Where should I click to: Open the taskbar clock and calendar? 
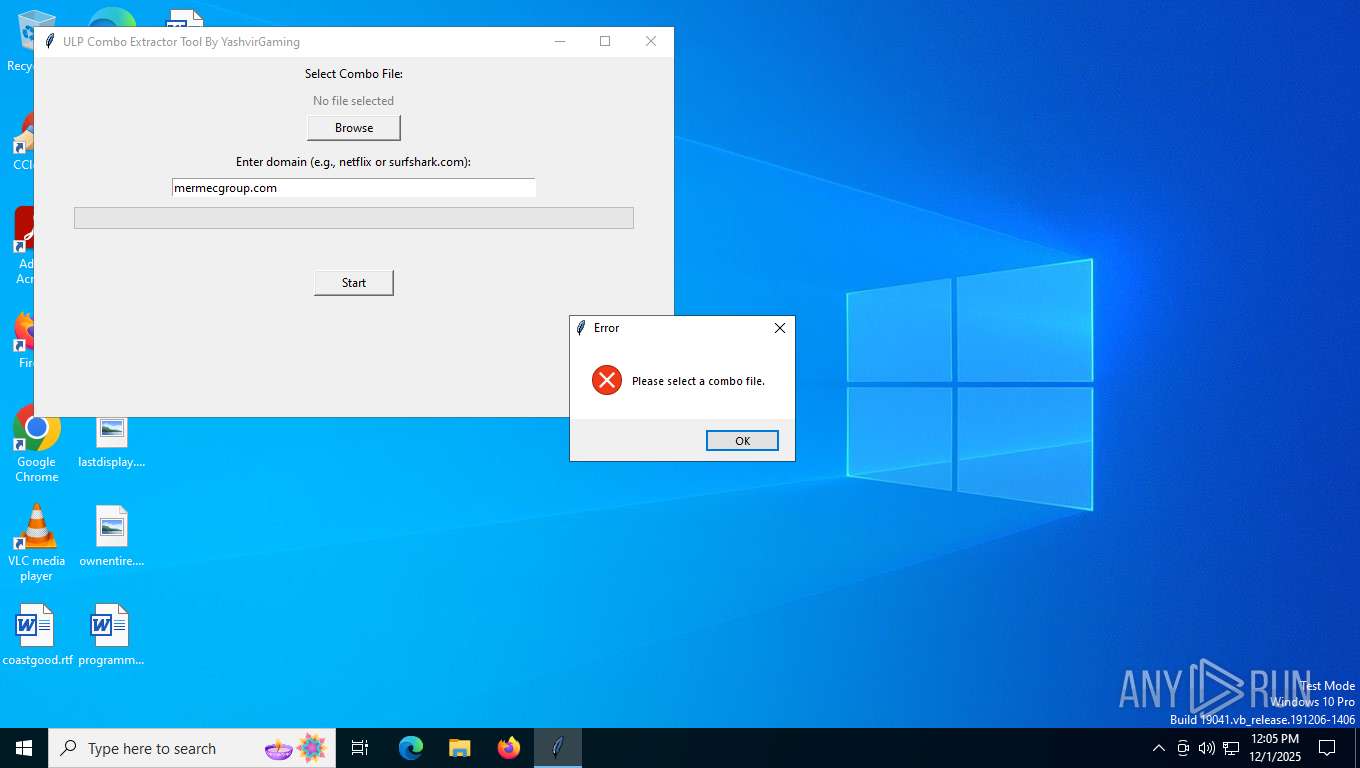[x=1275, y=748]
